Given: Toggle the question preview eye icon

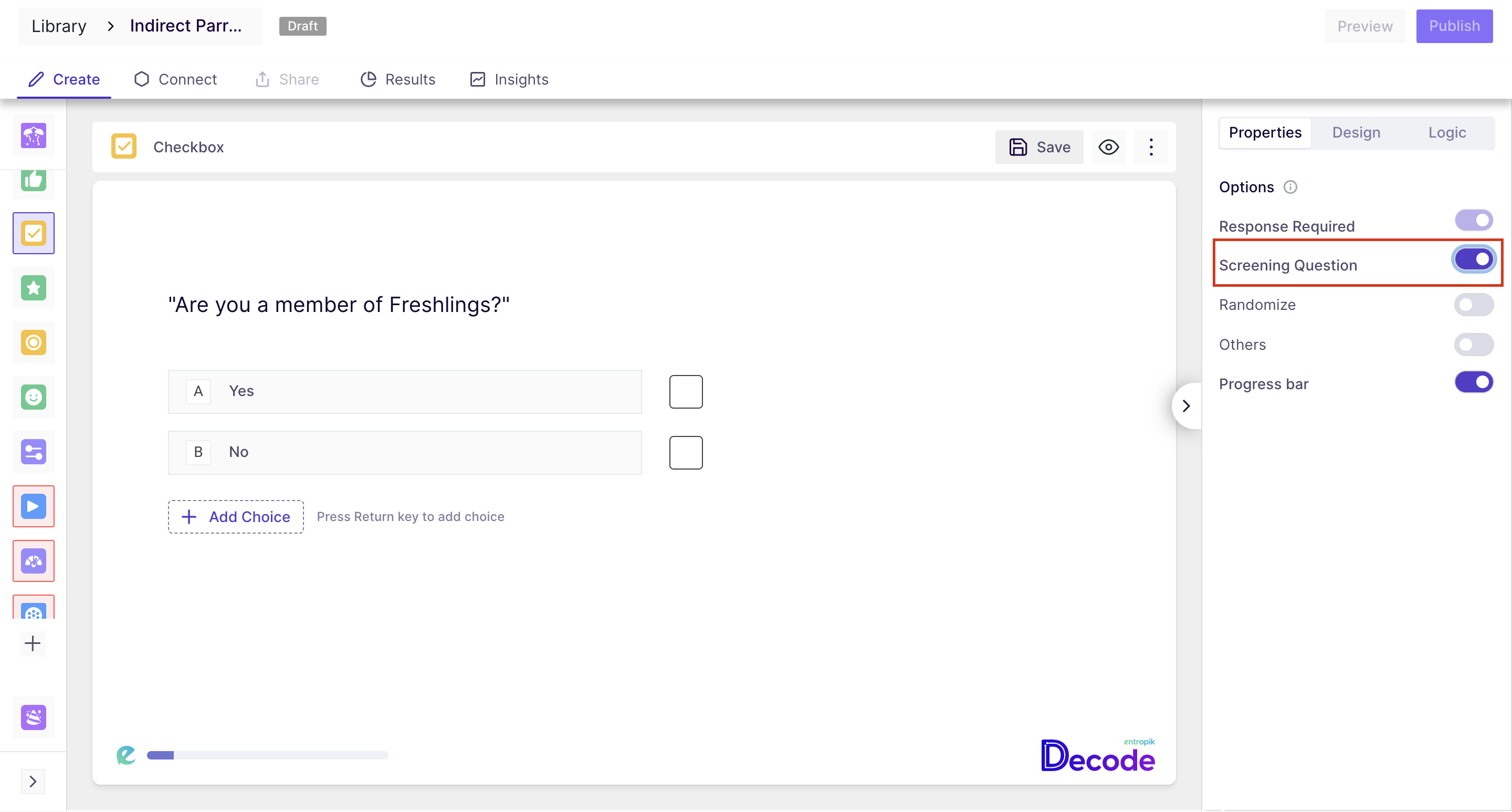Looking at the screenshot, I should [x=1108, y=147].
